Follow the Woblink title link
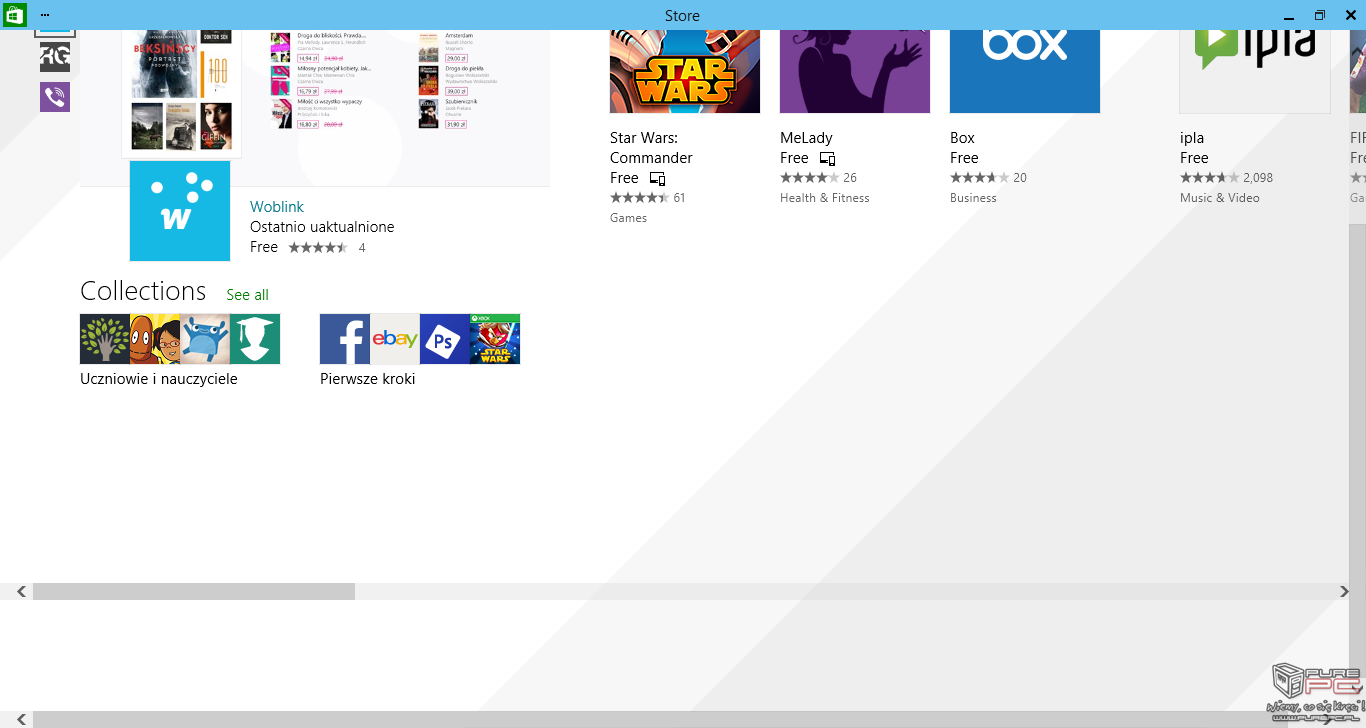Viewport: 1366px width, 728px height. [x=277, y=207]
